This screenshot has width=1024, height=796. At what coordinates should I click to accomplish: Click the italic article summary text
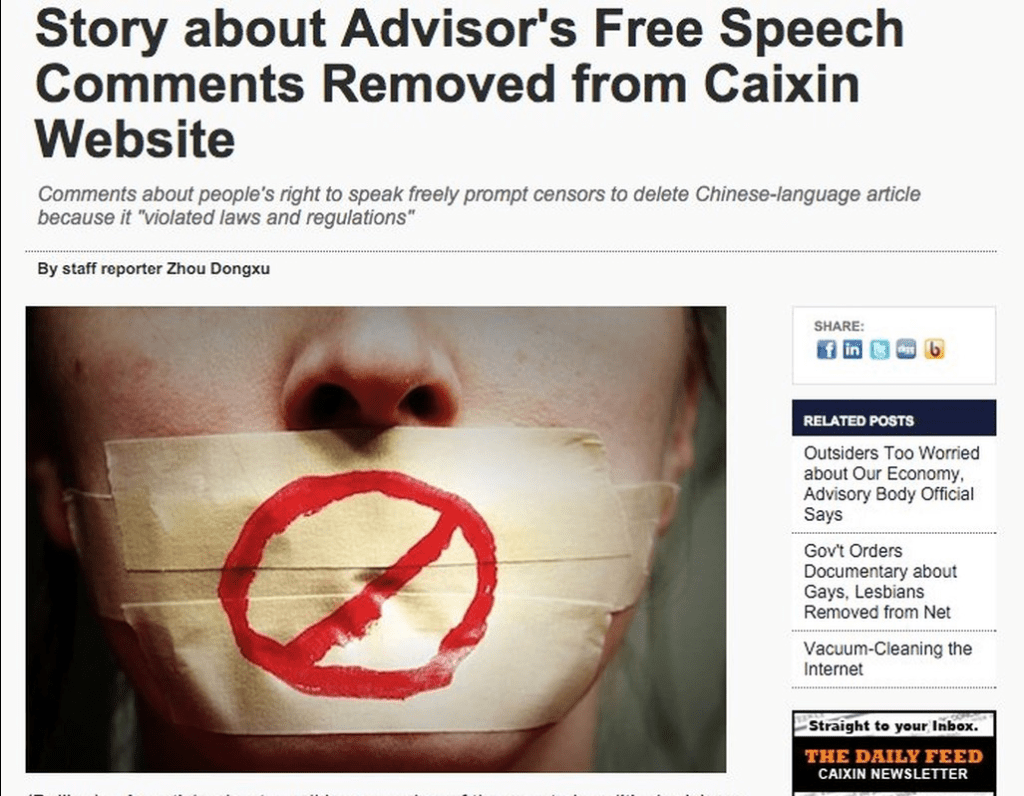479,206
